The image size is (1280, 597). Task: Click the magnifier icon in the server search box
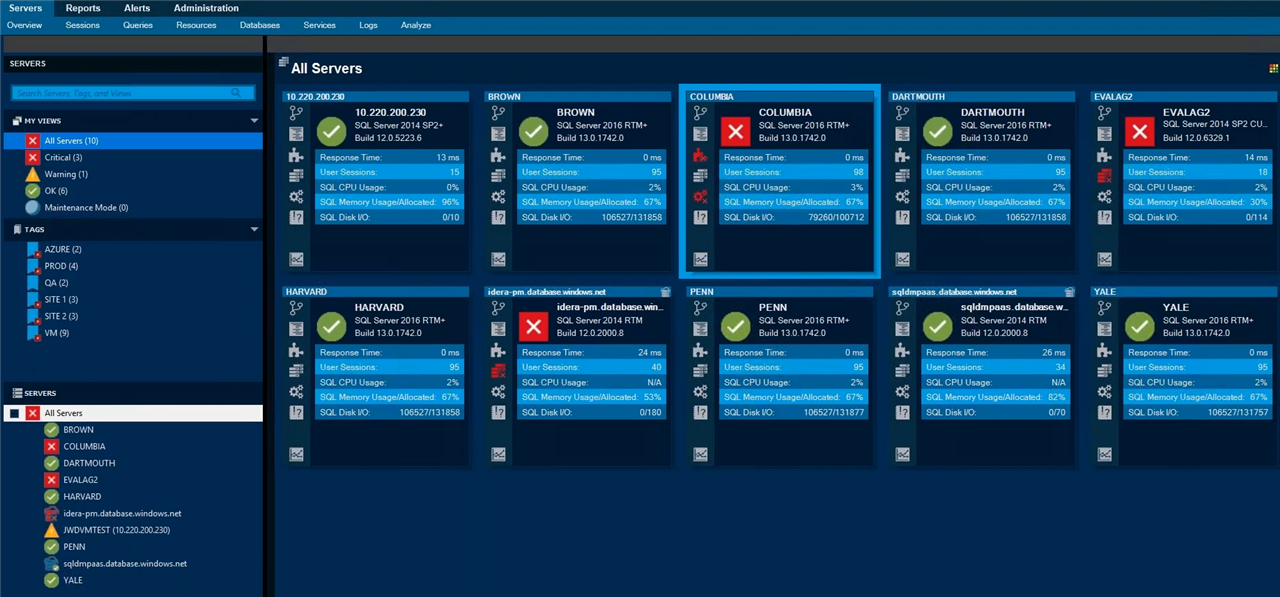pyautogui.click(x=237, y=93)
